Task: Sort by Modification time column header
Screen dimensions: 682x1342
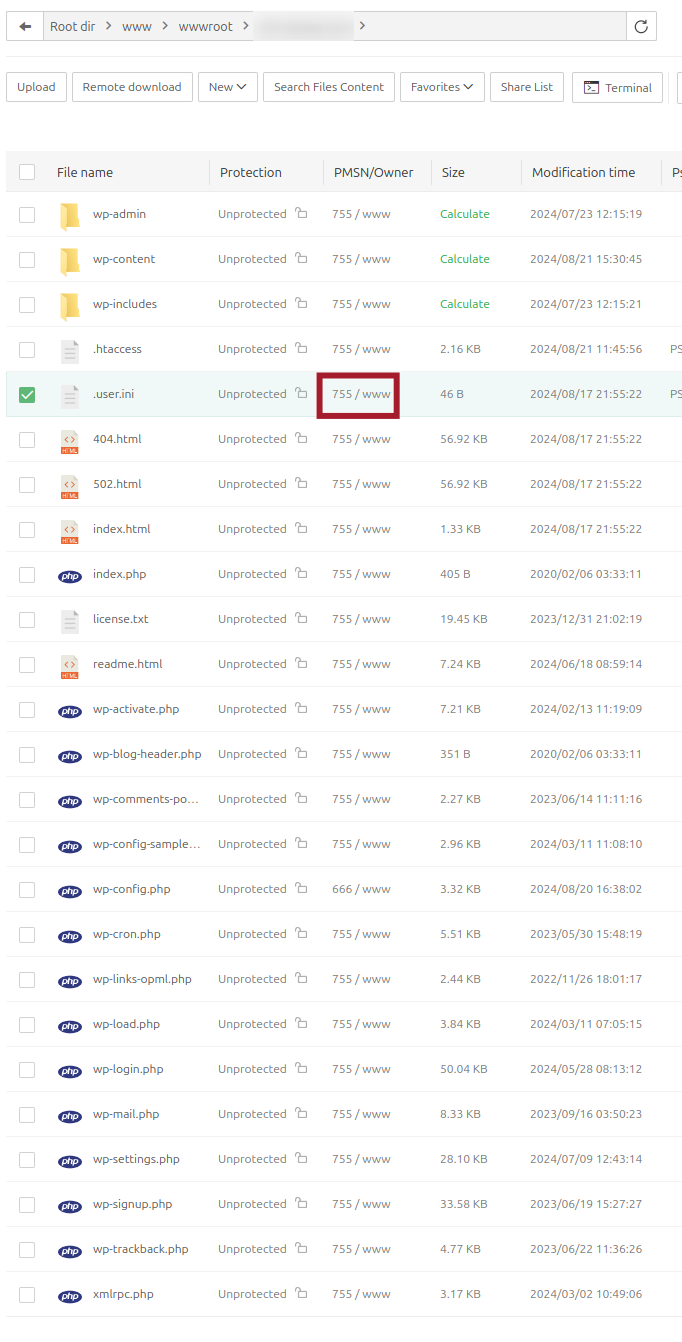Action: [x=583, y=172]
